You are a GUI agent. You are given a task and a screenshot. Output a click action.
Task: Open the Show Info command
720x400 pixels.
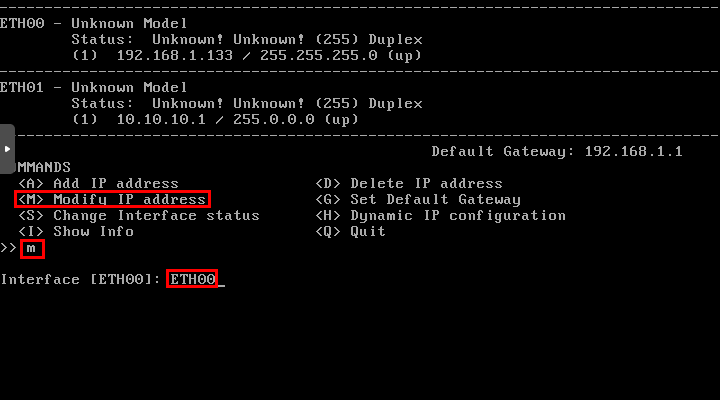point(76,231)
